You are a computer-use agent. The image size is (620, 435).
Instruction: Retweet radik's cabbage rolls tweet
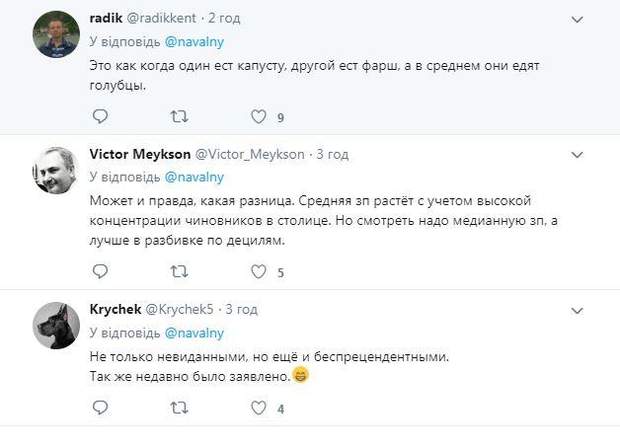click(179, 117)
